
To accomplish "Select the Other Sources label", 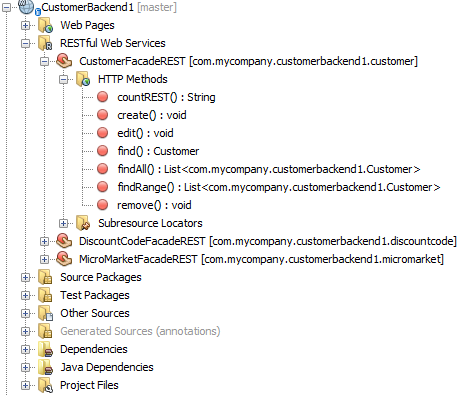I will coord(95,313).
